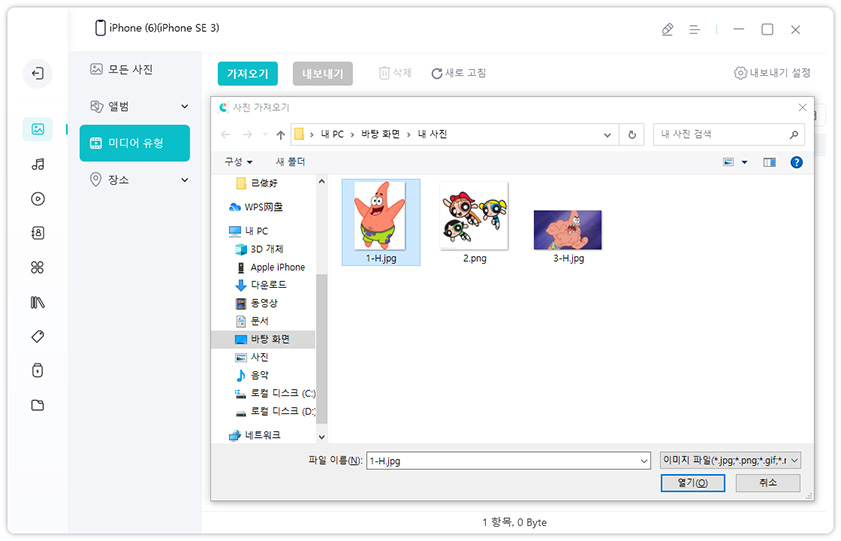This screenshot has height=541, width=841.
Task: Click the edit pencil icon in title bar
Action: [667, 29]
